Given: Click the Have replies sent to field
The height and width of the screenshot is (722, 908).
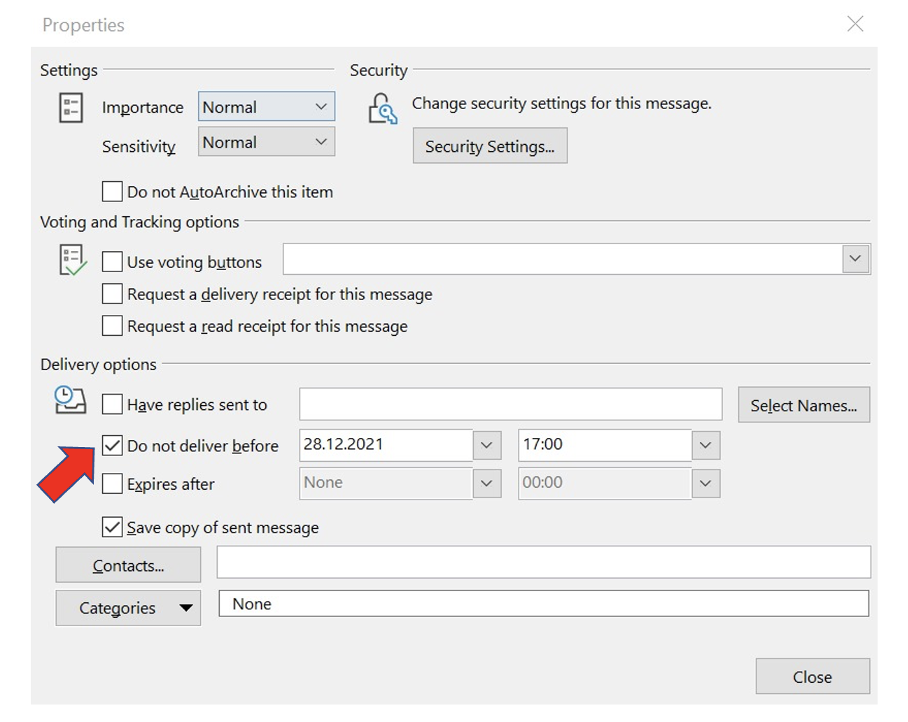Looking at the screenshot, I should point(510,405).
